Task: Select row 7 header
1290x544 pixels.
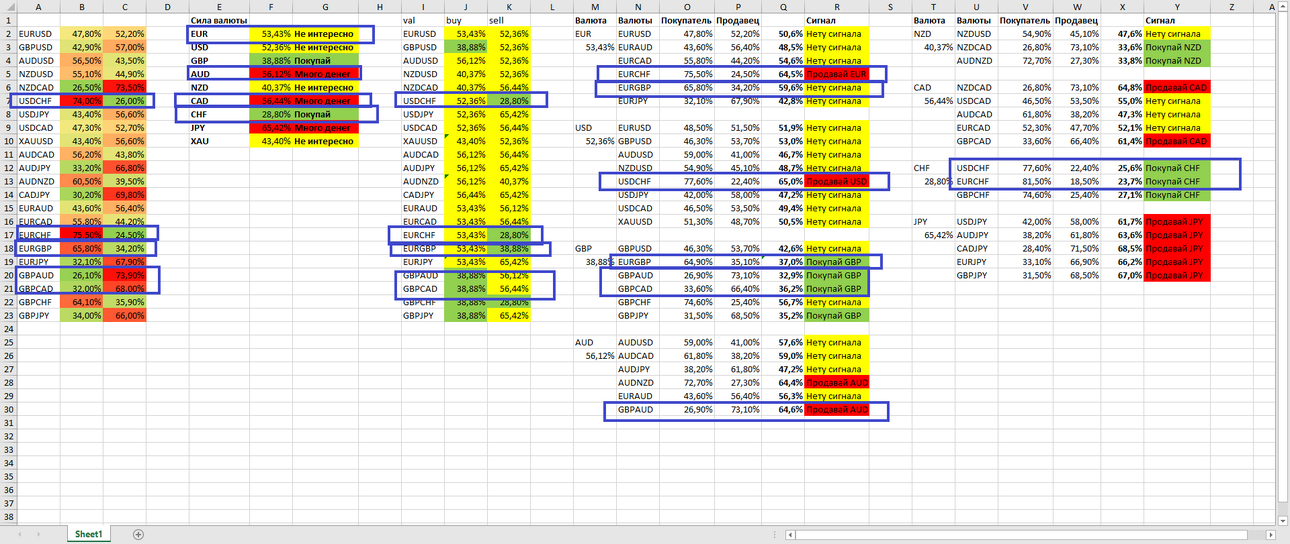Action: click(9, 101)
